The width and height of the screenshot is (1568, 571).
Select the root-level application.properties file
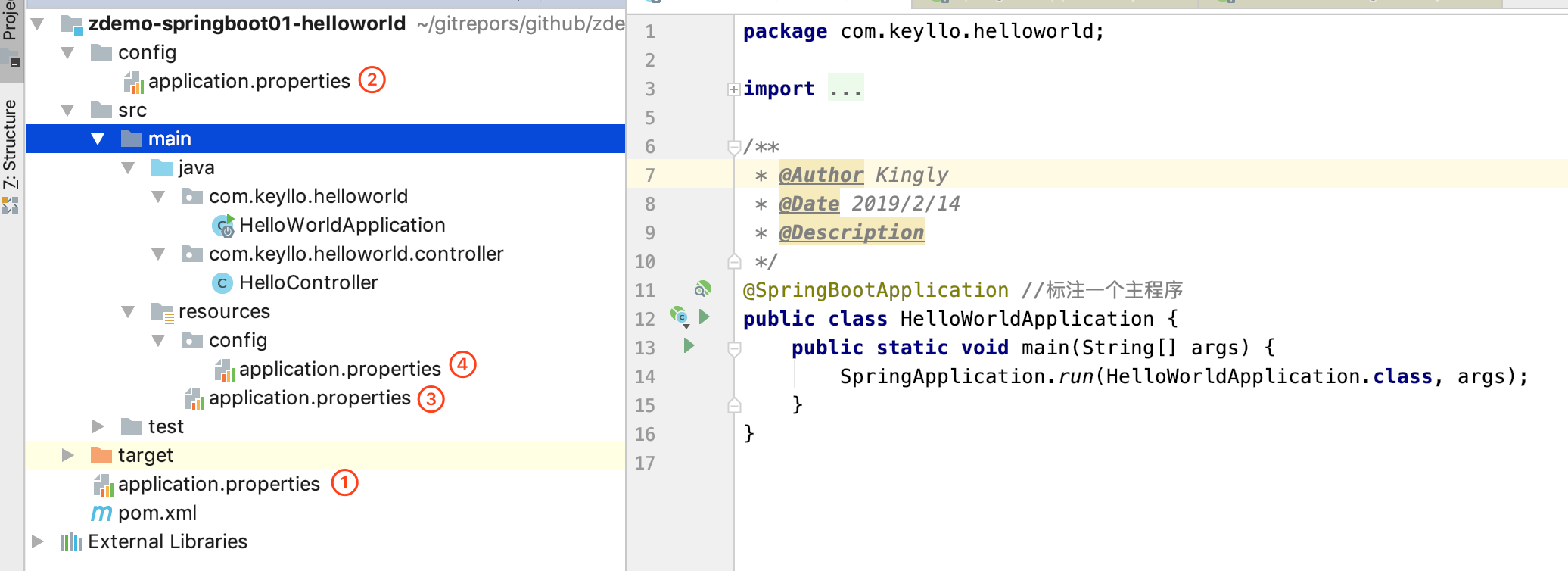(x=219, y=485)
